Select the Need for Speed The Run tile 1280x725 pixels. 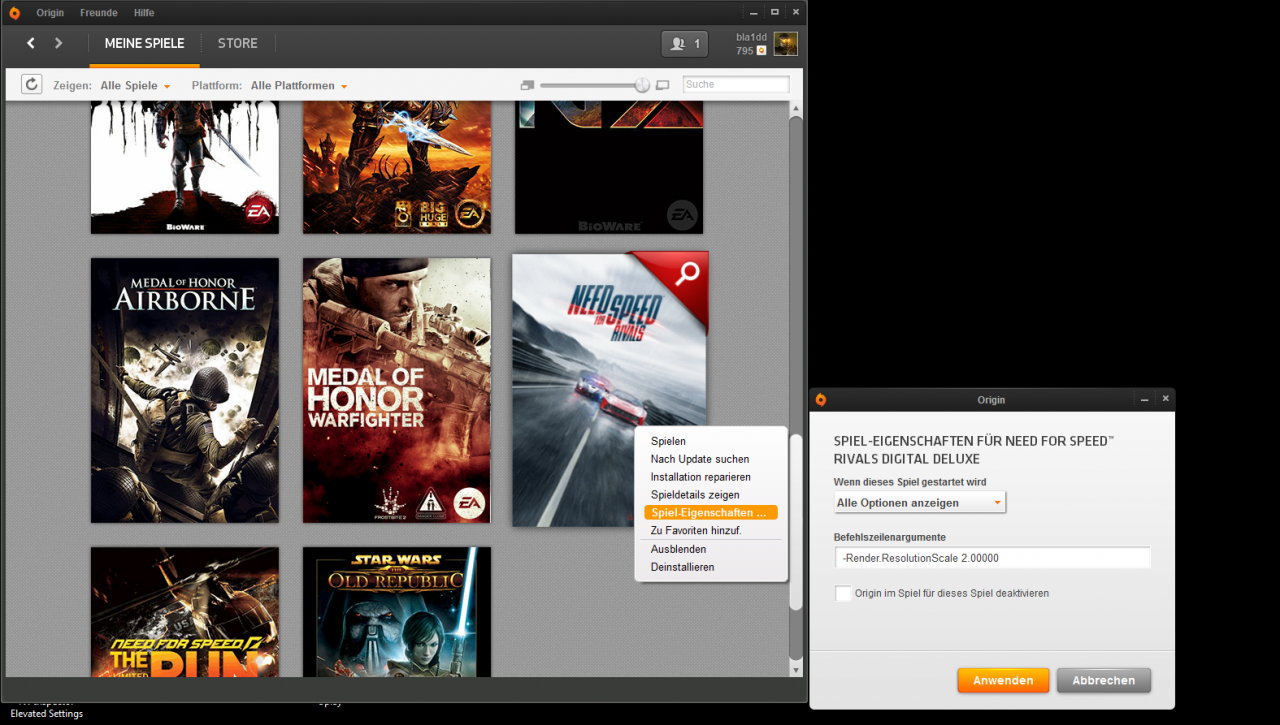185,612
